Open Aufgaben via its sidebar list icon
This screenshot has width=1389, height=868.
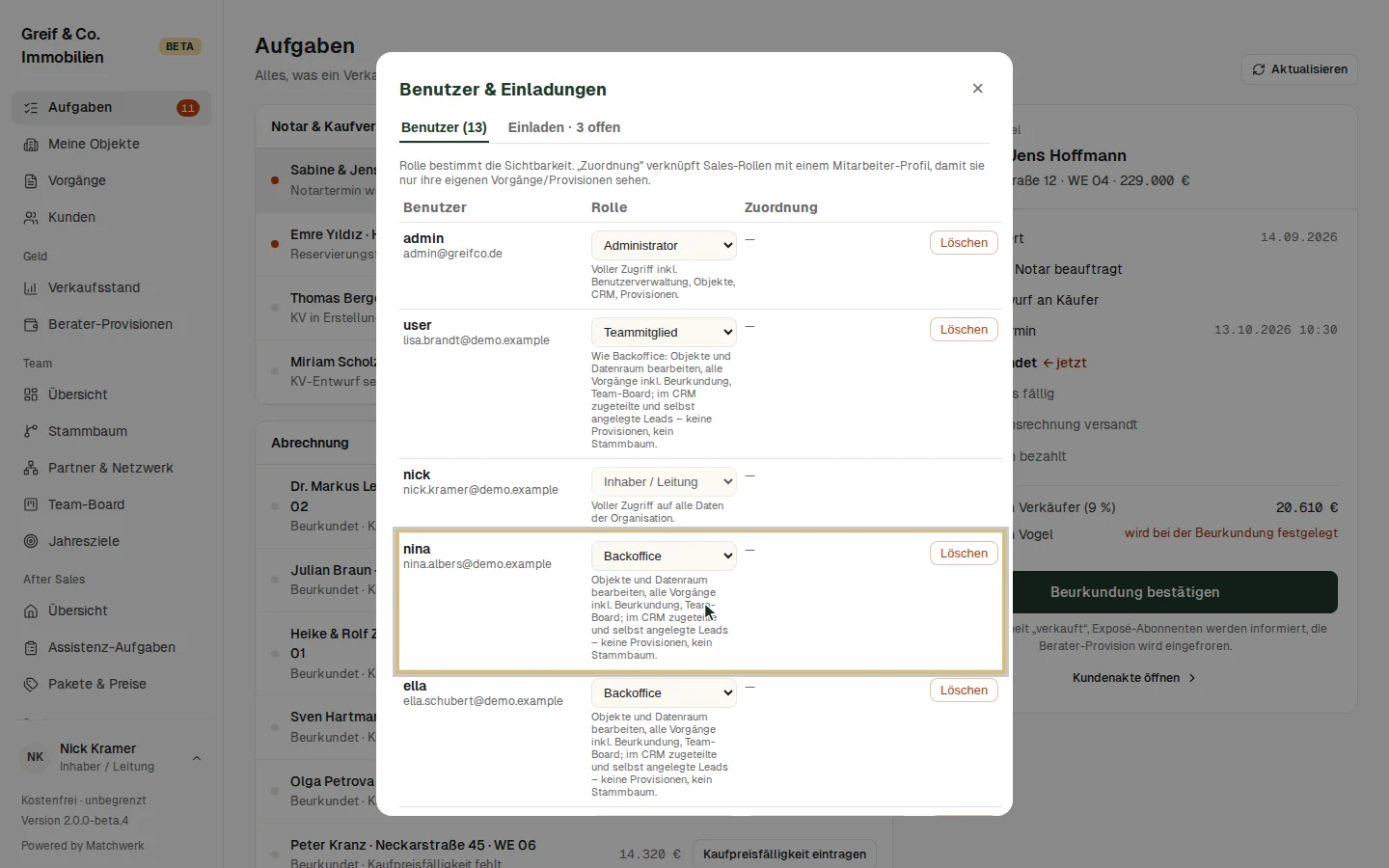pos(31,108)
